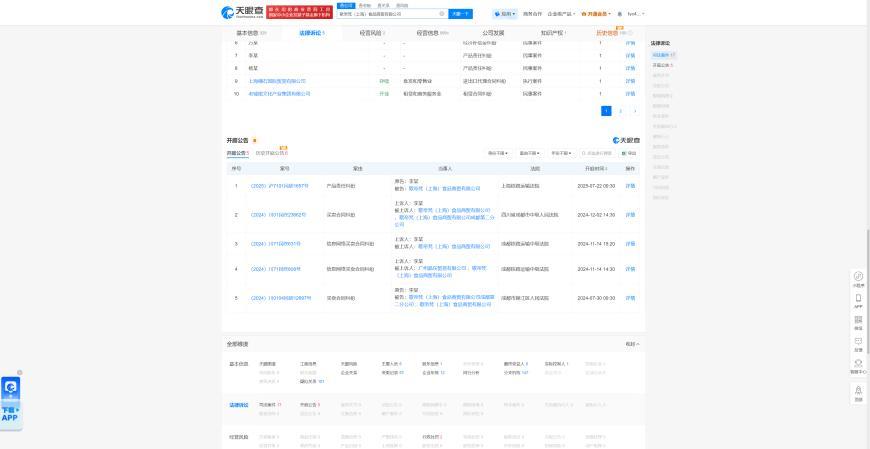Select the 法律诉讼 main tab
870x449 pixels.
point(312,33)
